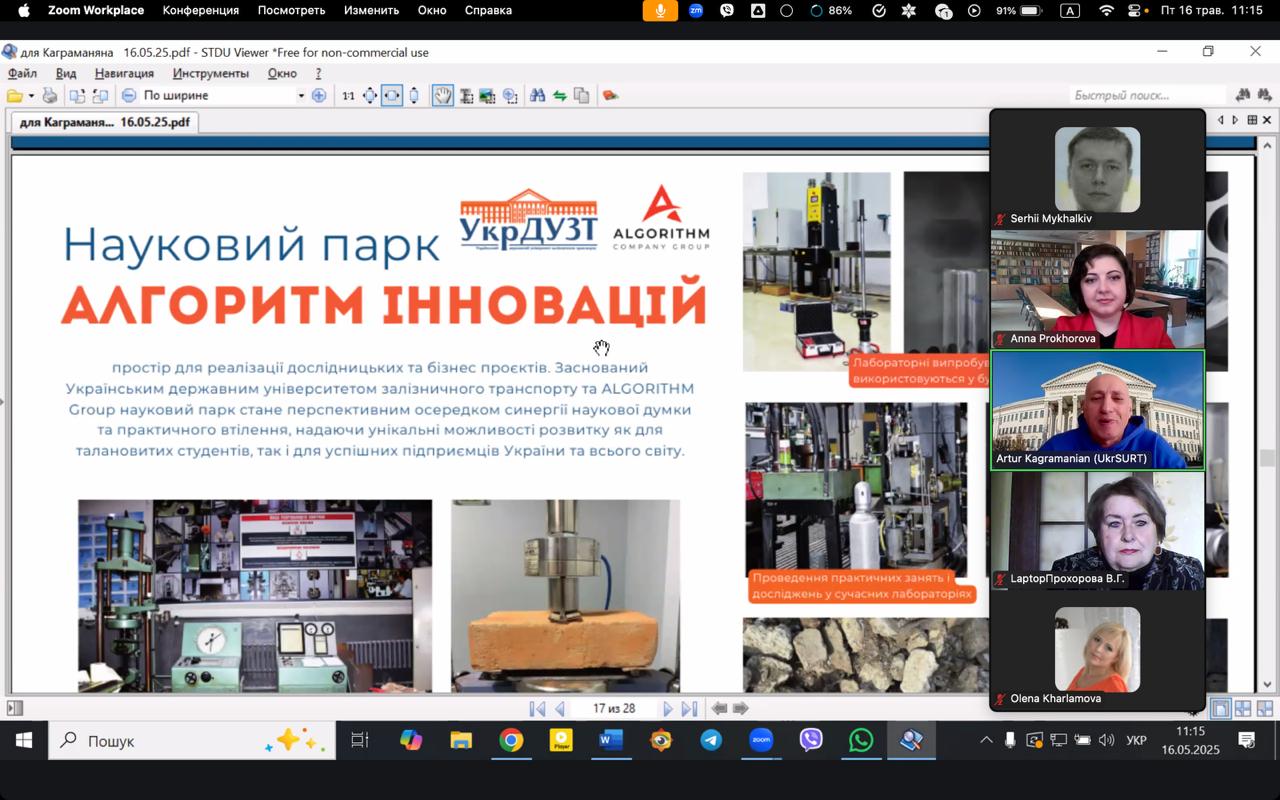Open Google Chrome from the taskbar

[x=511, y=741]
